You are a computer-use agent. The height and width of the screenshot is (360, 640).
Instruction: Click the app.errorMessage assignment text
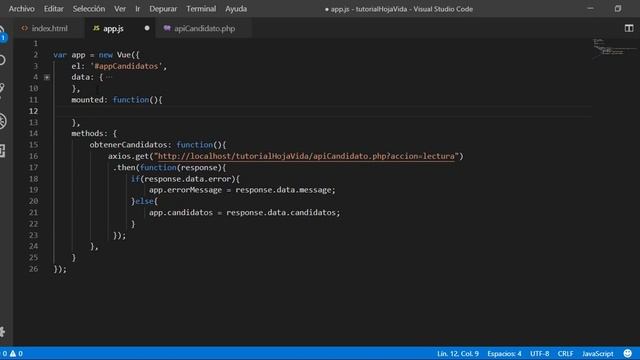pyautogui.click(x=242, y=190)
